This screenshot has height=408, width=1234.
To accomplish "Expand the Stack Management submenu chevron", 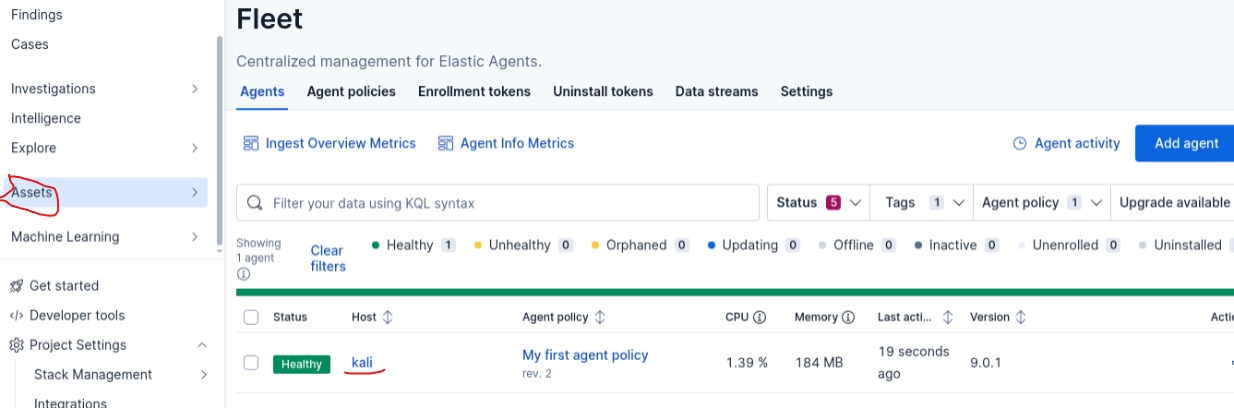I will point(204,375).
